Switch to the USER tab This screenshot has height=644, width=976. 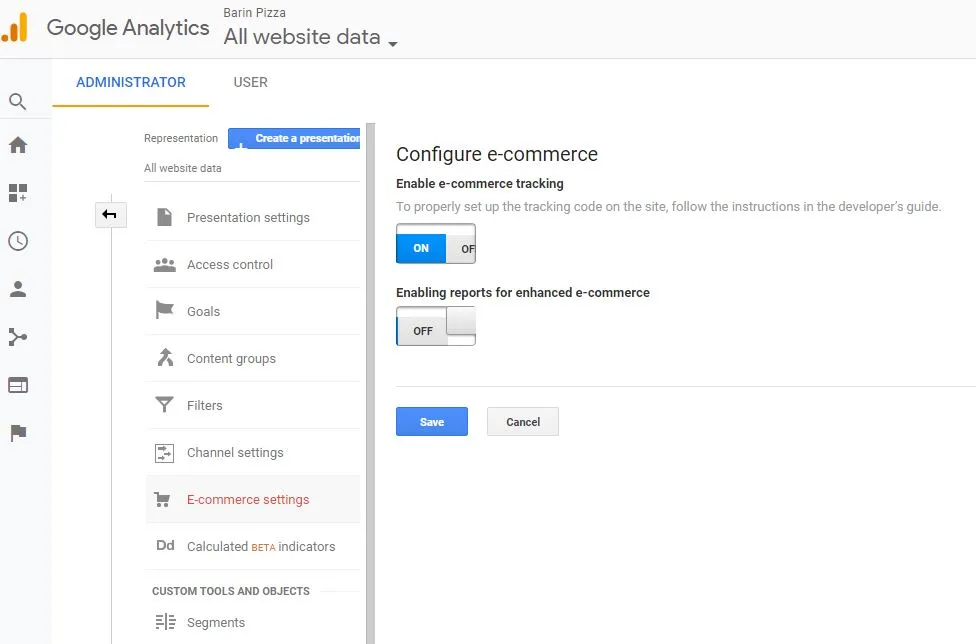pos(250,82)
